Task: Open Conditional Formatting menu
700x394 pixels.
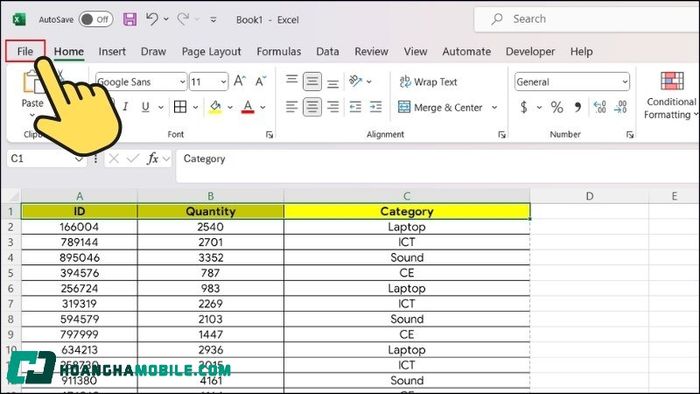Action: click(671, 95)
